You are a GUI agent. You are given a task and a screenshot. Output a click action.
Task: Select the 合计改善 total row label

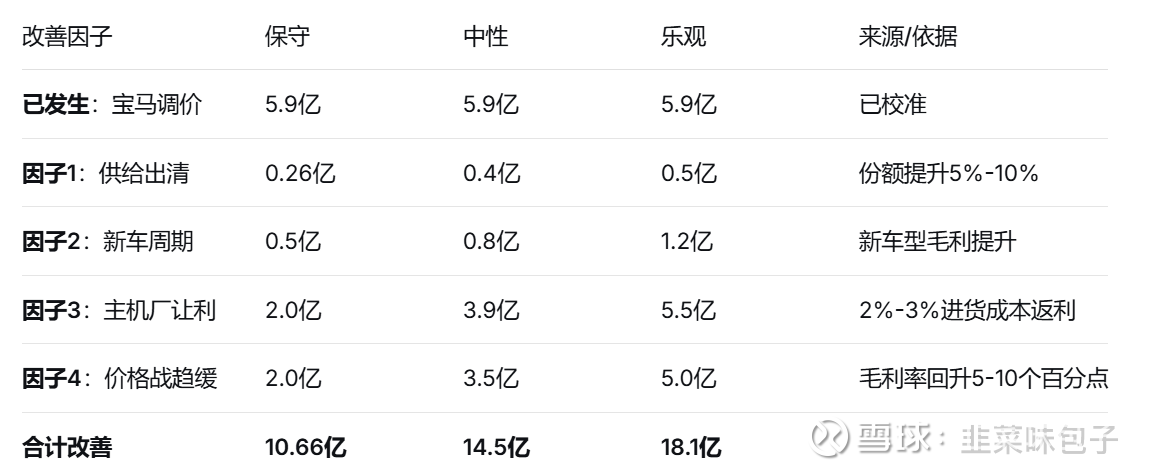coord(67,446)
